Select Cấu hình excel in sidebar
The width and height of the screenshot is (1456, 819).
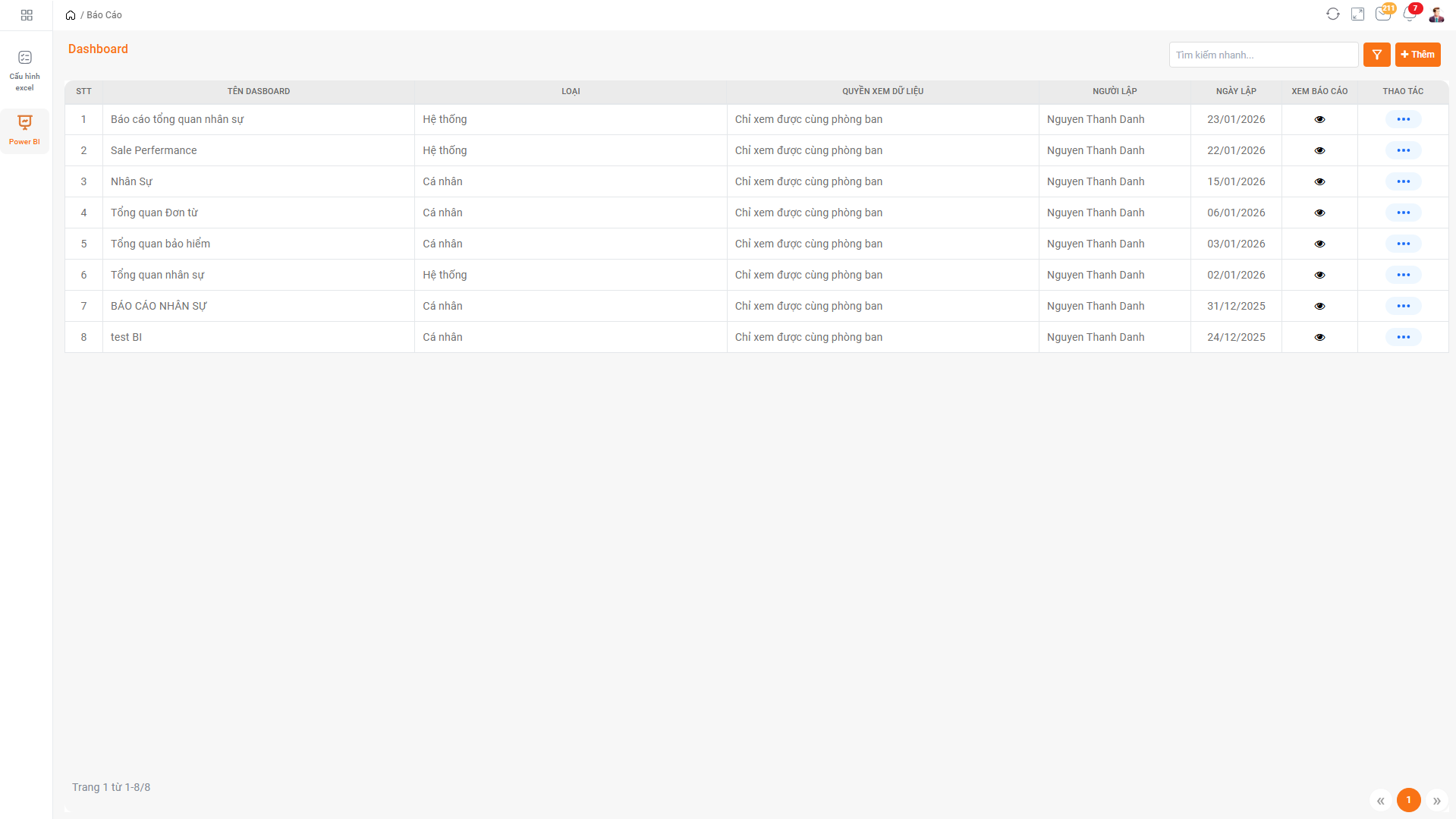pos(25,70)
